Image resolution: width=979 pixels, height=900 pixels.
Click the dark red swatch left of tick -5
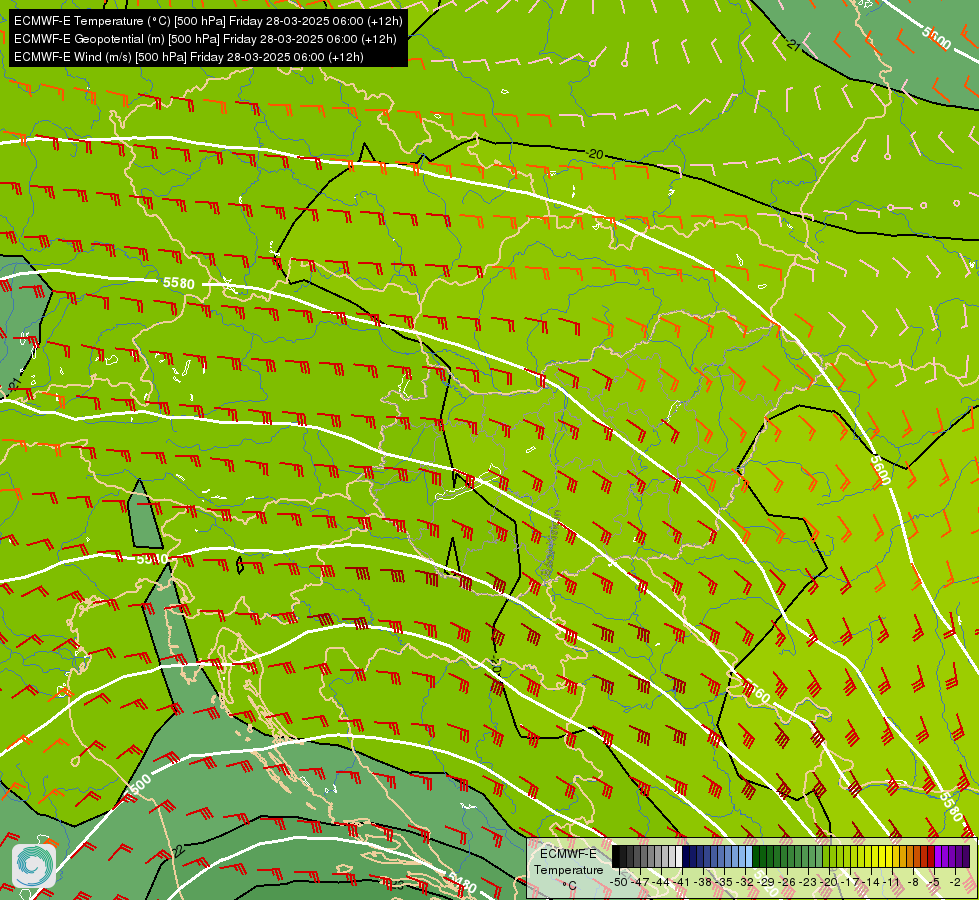pos(931,857)
